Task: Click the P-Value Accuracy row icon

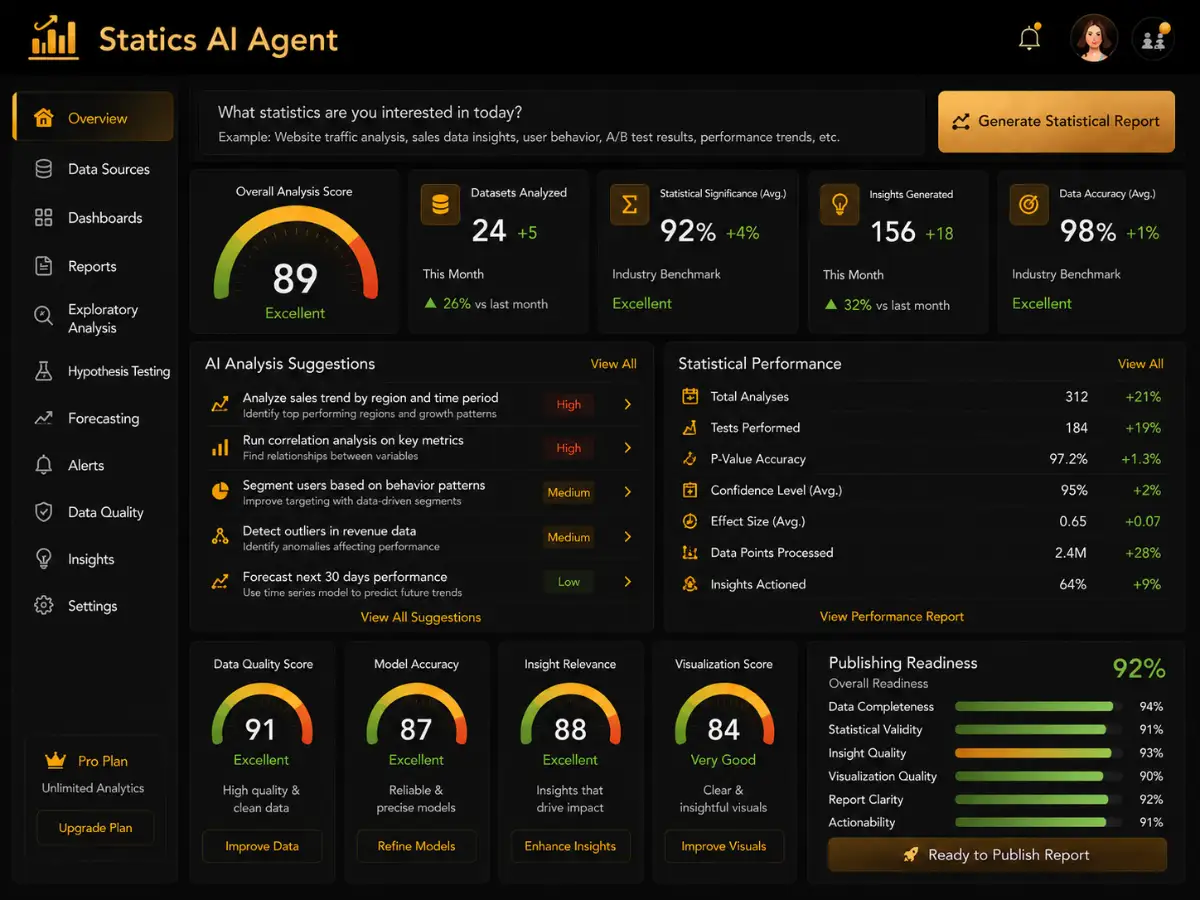Action: [689, 459]
